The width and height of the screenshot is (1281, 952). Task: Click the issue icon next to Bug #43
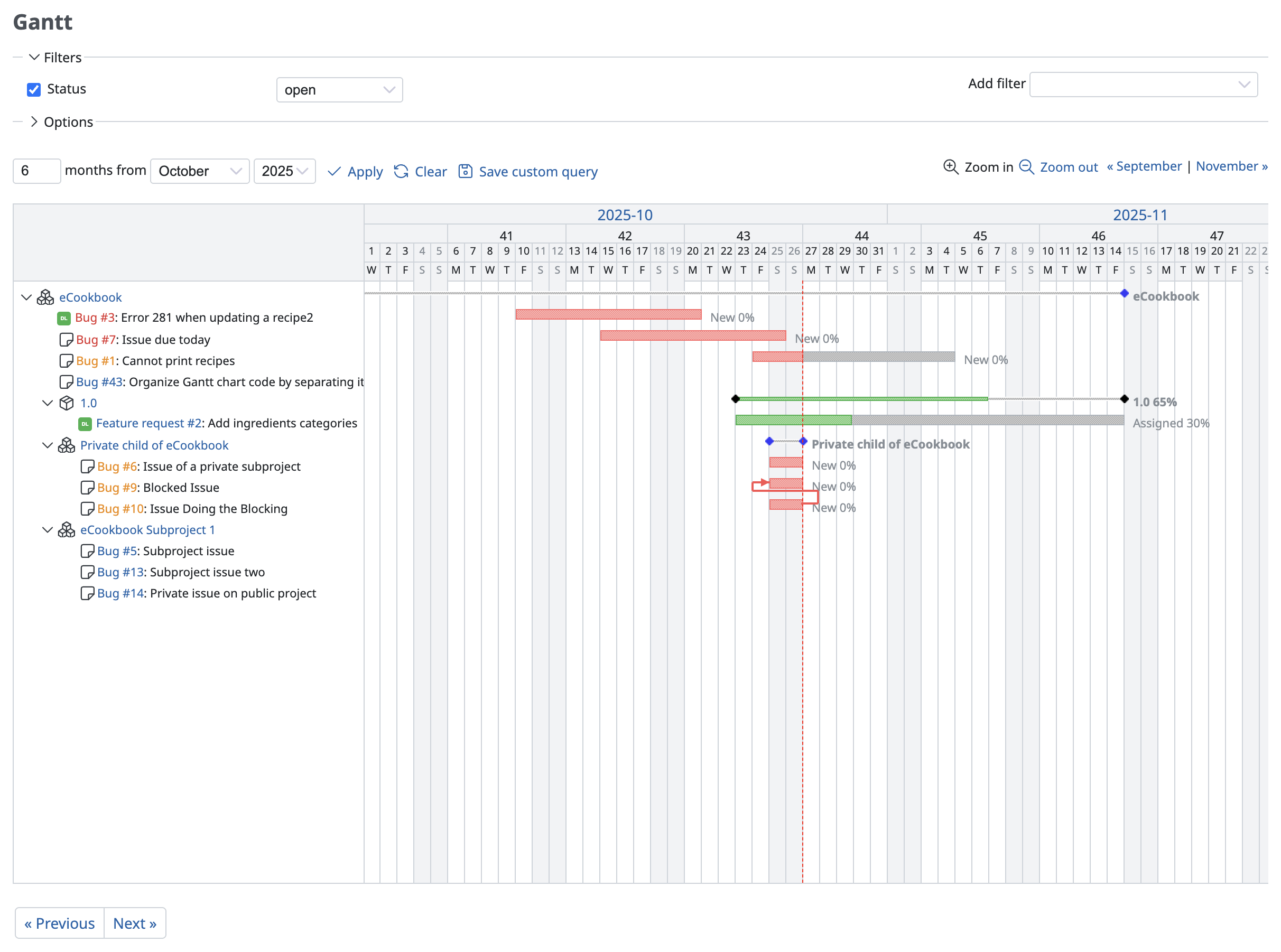tap(66, 382)
